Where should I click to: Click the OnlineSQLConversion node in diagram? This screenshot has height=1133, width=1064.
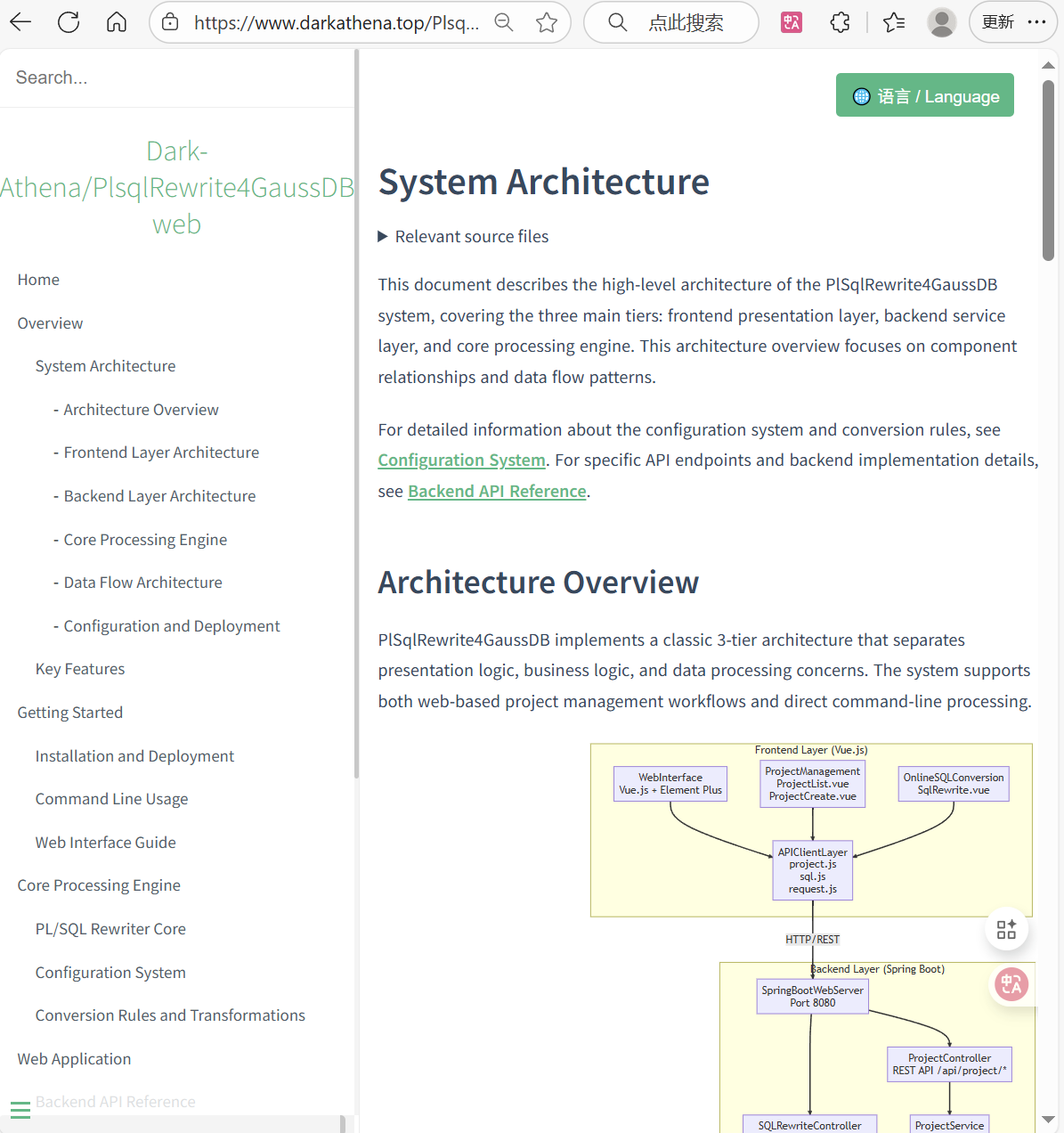coord(954,784)
